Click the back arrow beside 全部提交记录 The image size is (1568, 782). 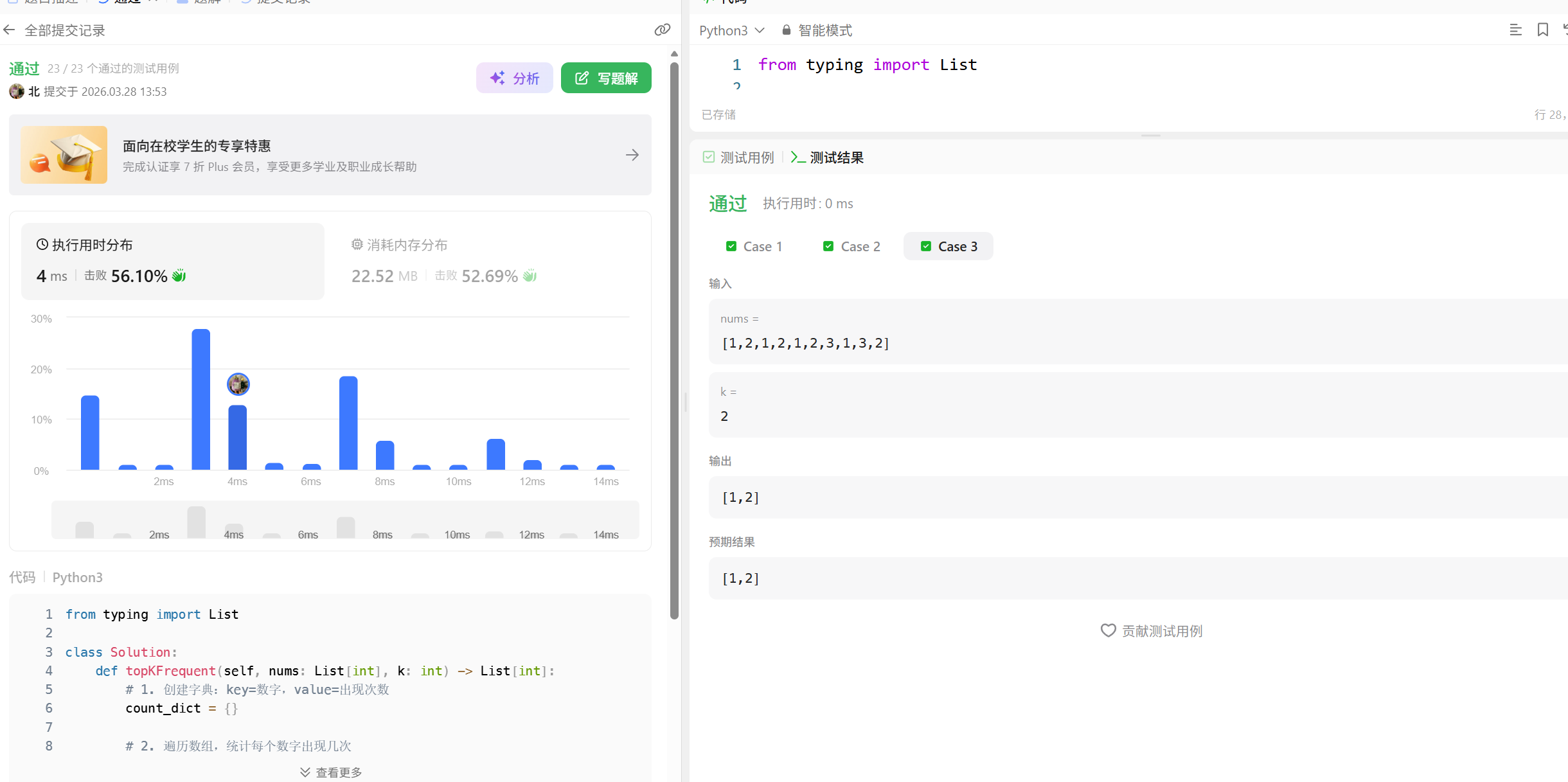(x=9, y=30)
